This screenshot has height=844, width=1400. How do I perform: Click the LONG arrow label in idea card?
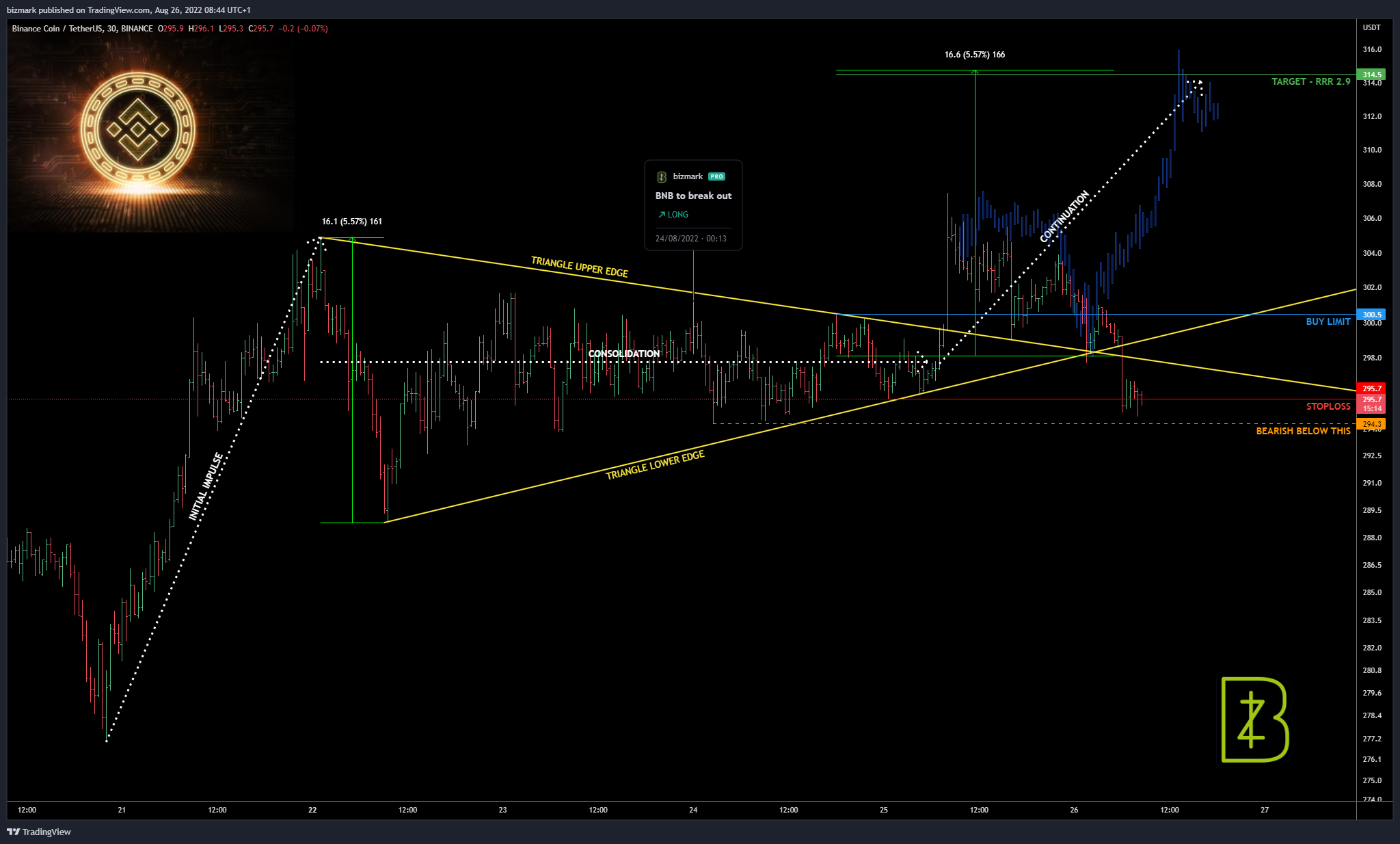tap(673, 215)
